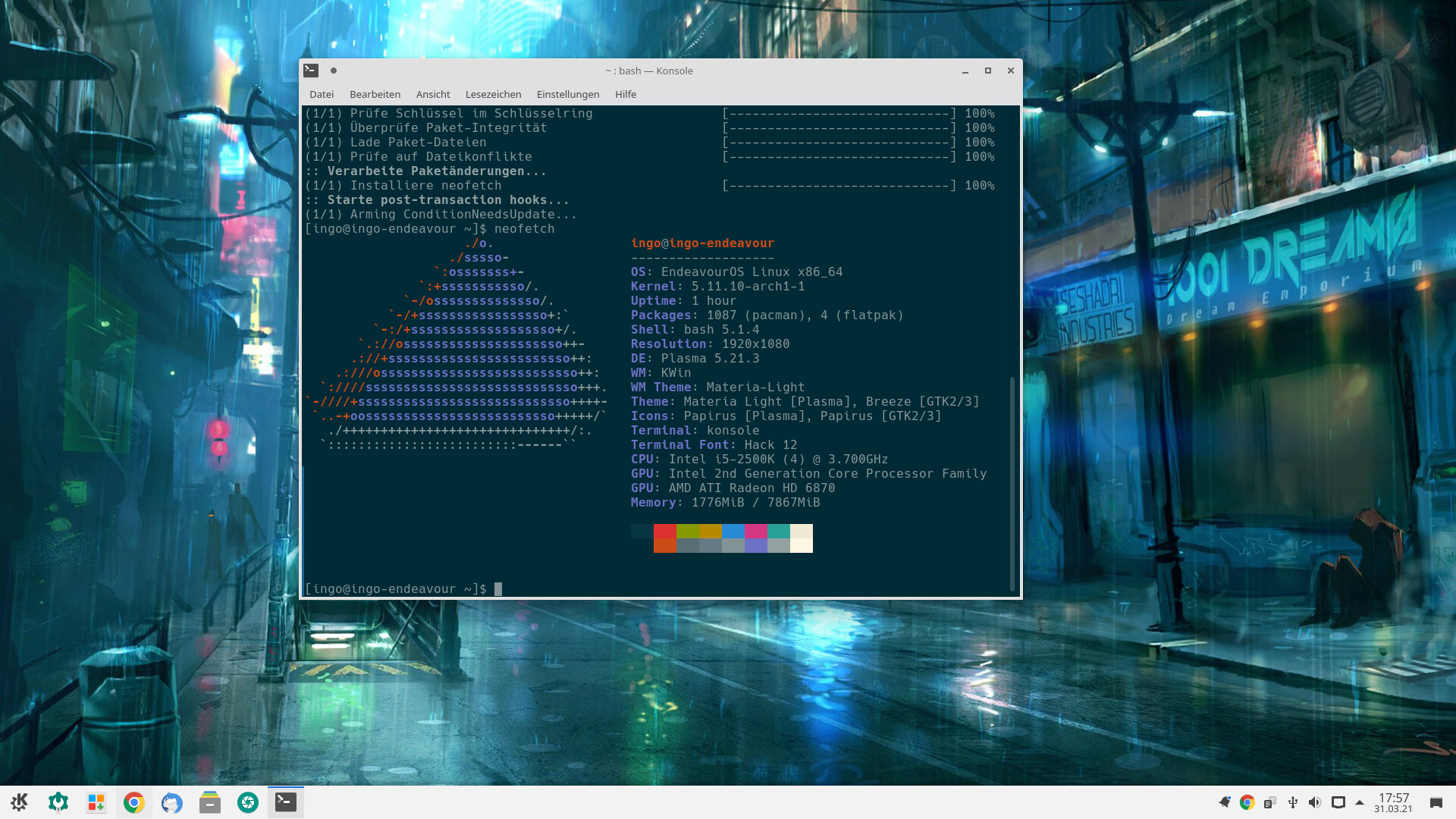
Task: Open the KDE Application Launcher
Action: click(19, 802)
